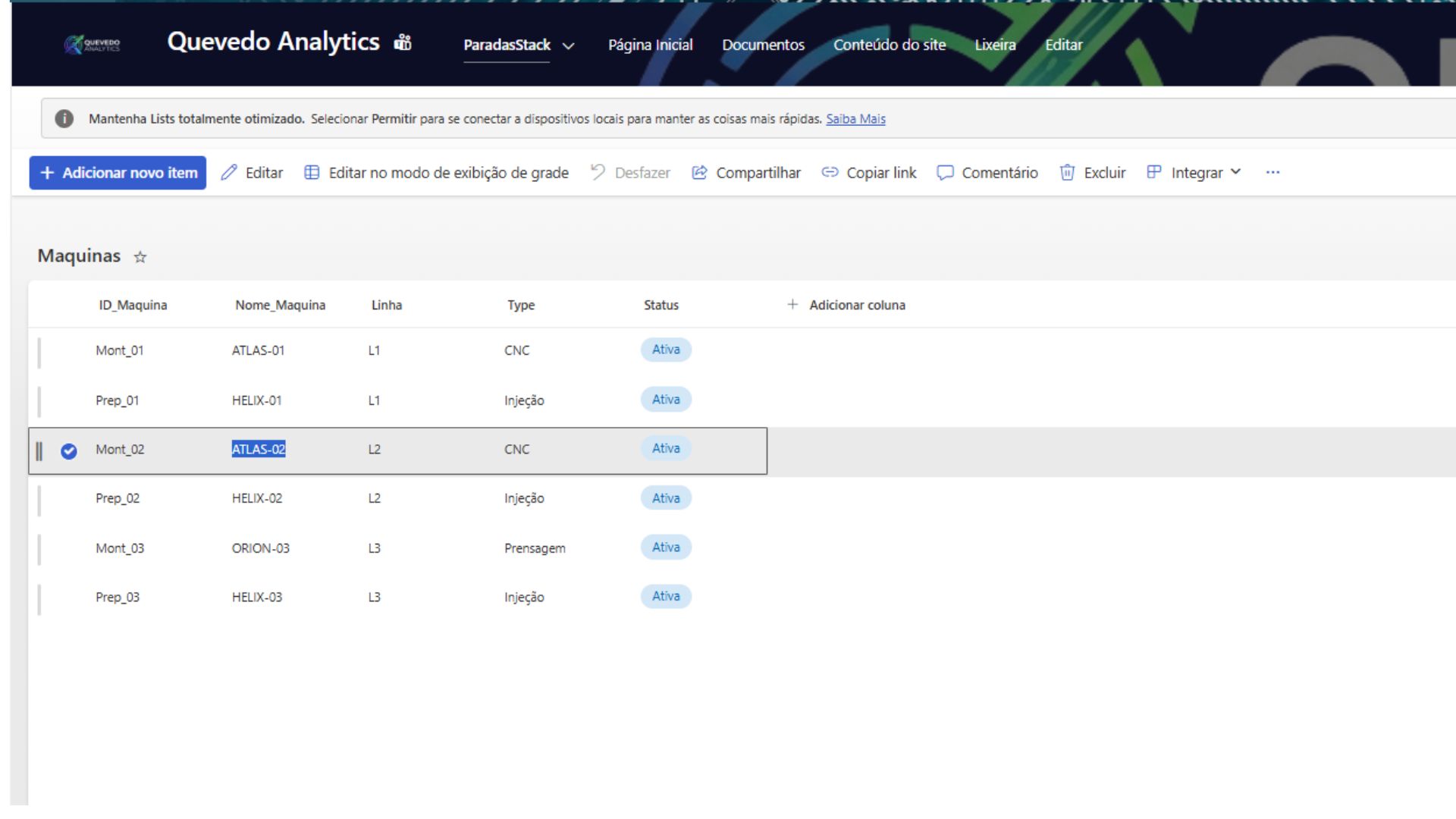Expand the ParadasStack dropdown
1456x819 pixels.
tap(569, 45)
